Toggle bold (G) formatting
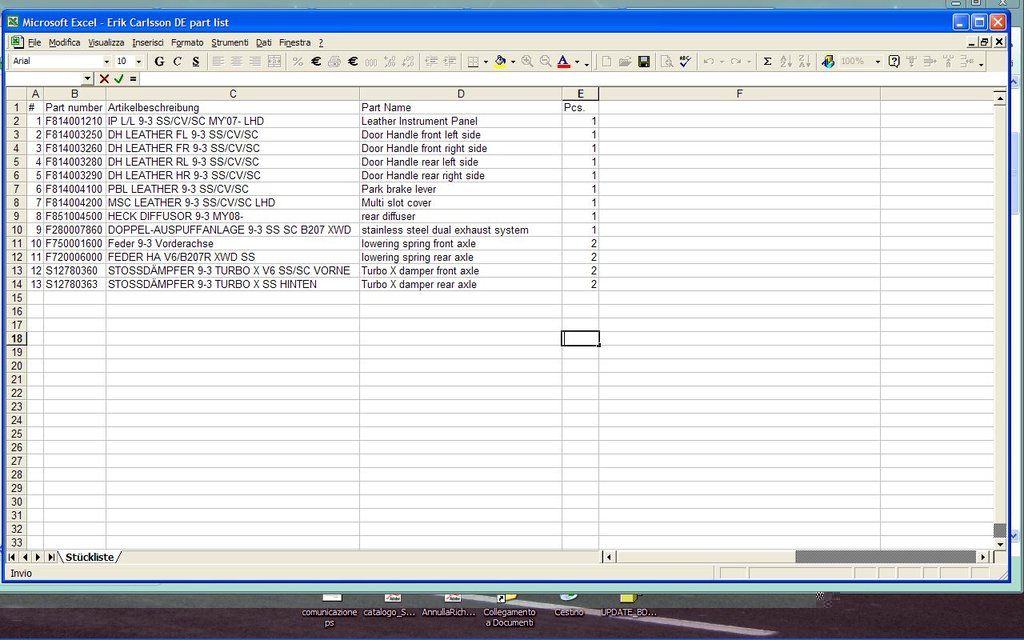Image resolution: width=1024 pixels, height=640 pixels. pos(159,61)
